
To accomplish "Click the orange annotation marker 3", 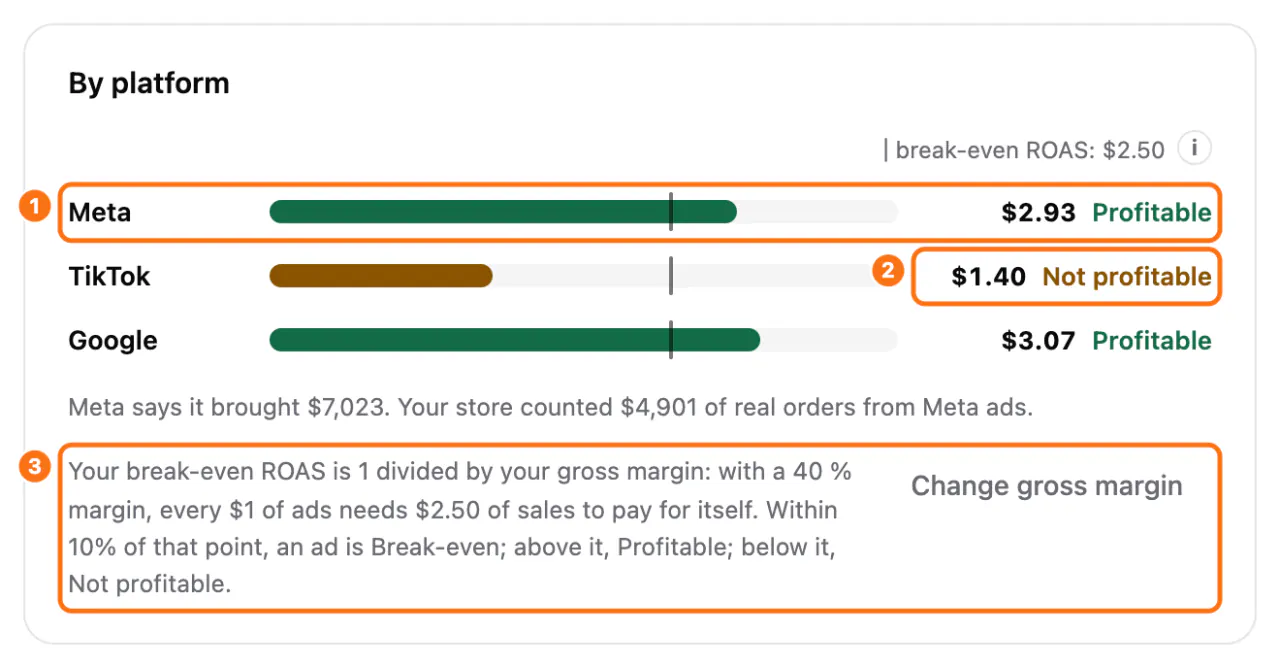I will (x=35, y=465).
